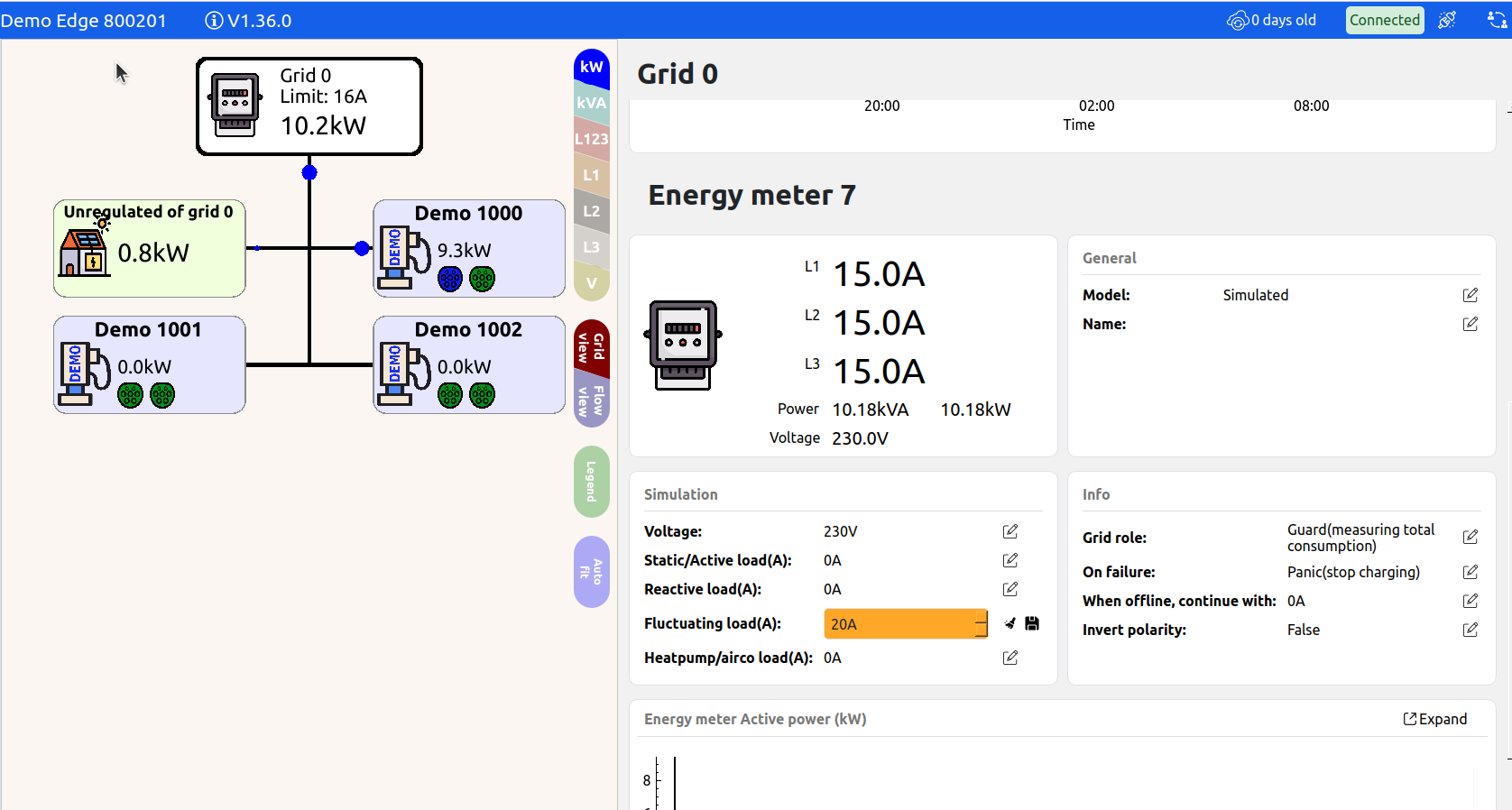The image size is (1512, 810).
Task: Switch diagram units to kVA tab
Action: 592,103
